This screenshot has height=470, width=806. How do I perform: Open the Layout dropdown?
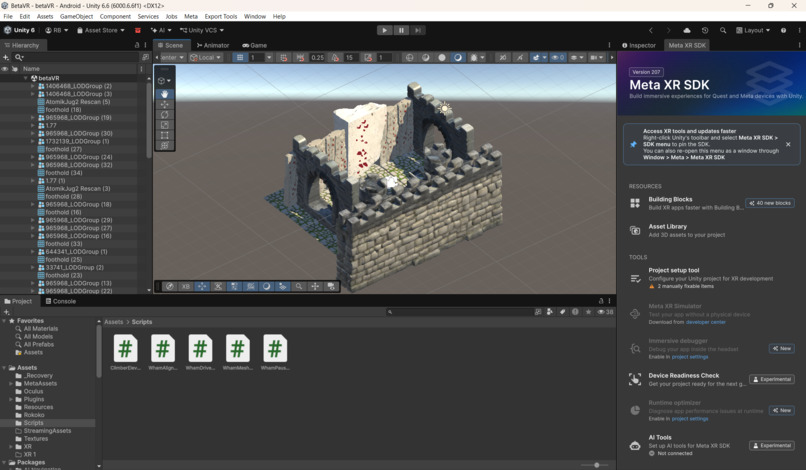pos(753,30)
